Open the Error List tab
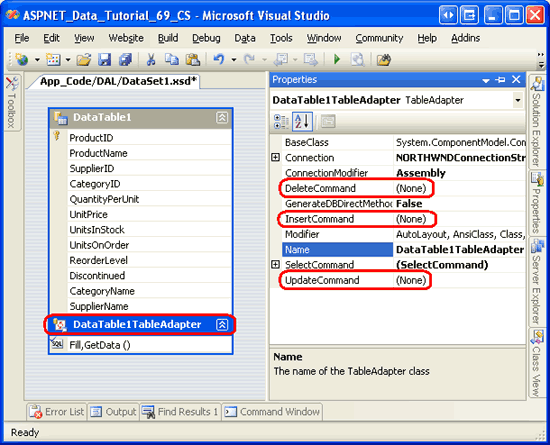Screen dimensions: 550x445 [x=57, y=412]
